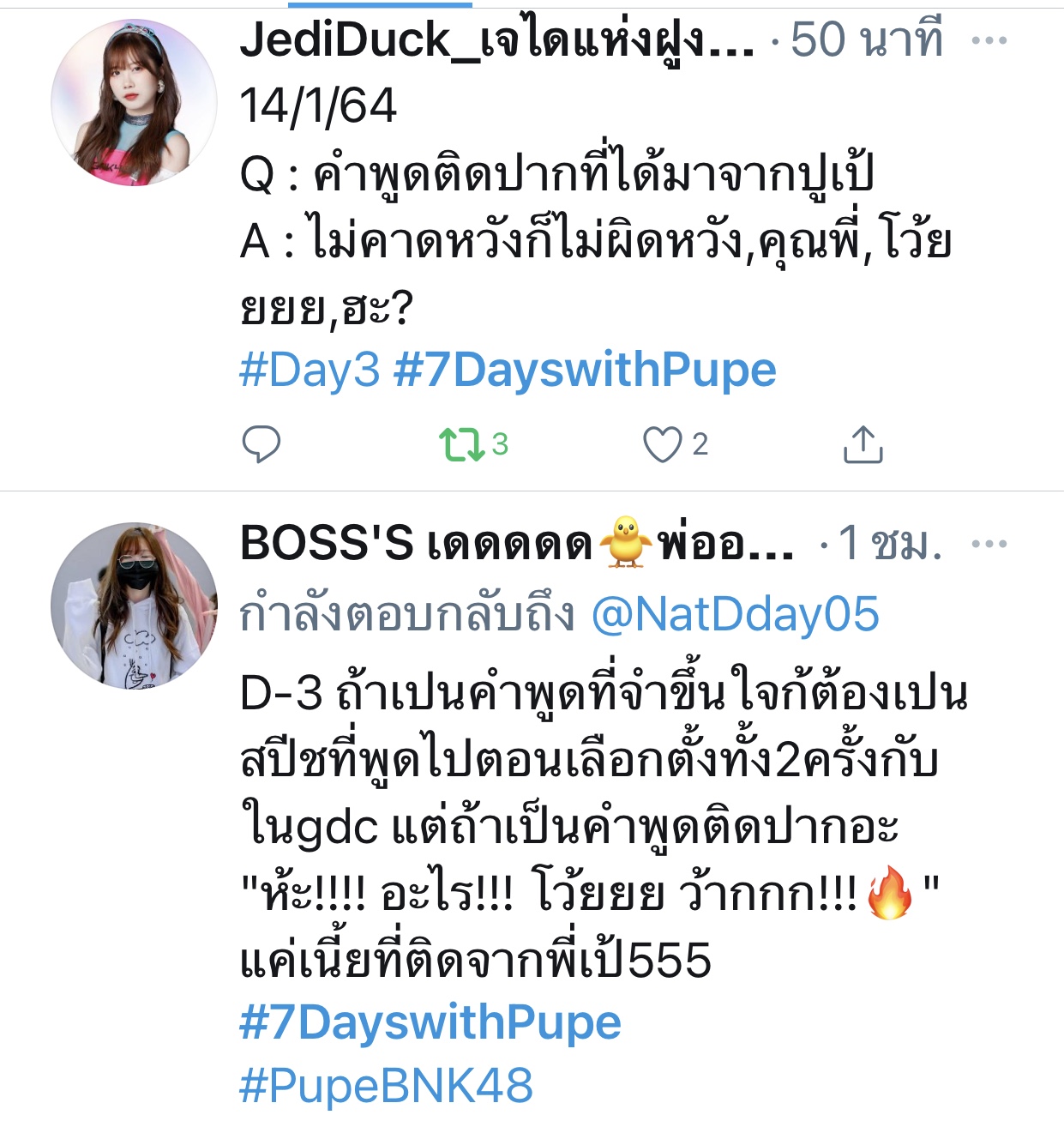Open #7DayswithPupe hashtag in BOSS'S tweet

click(430, 1022)
